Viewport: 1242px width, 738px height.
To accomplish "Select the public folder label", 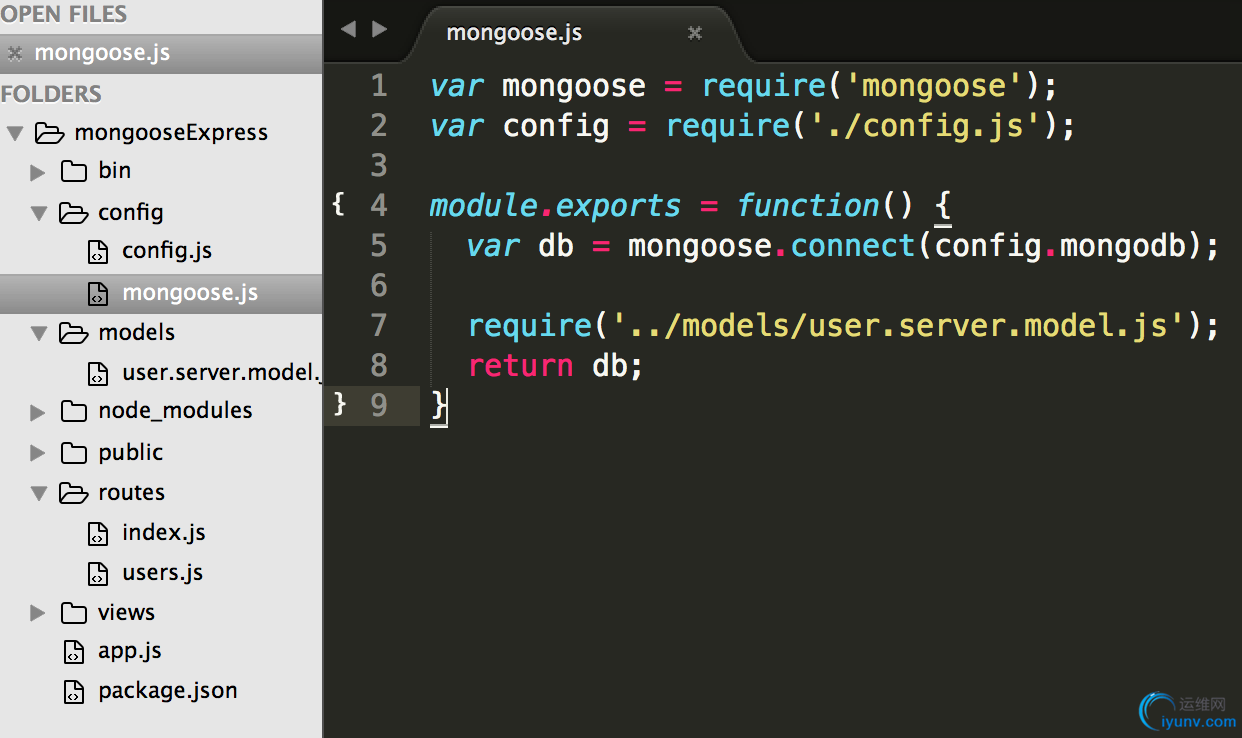I will tap(131, 452).
